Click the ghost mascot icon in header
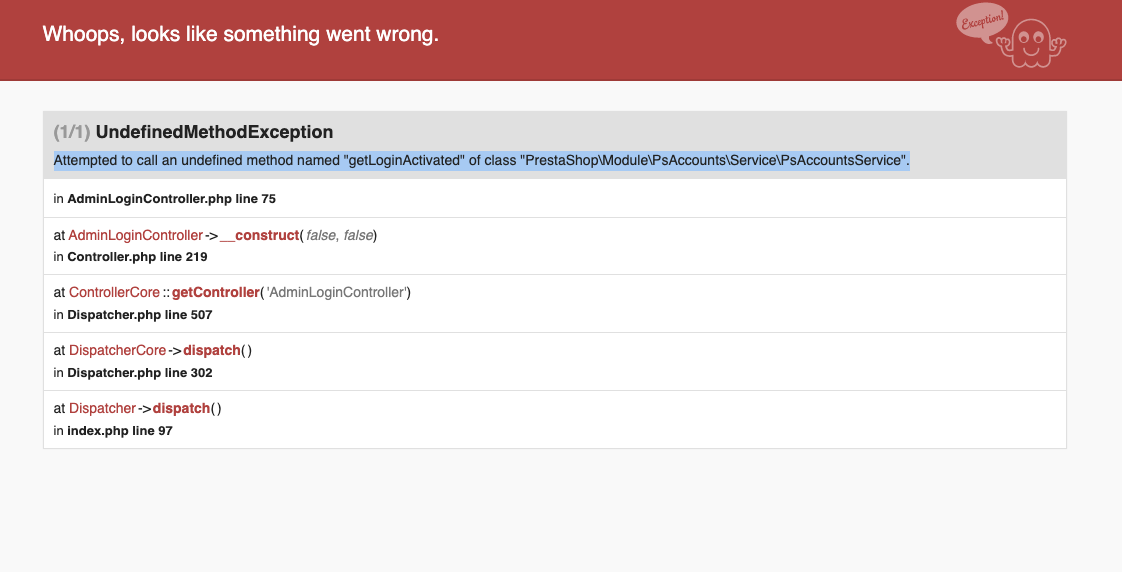 click(x=1033, y=43)
